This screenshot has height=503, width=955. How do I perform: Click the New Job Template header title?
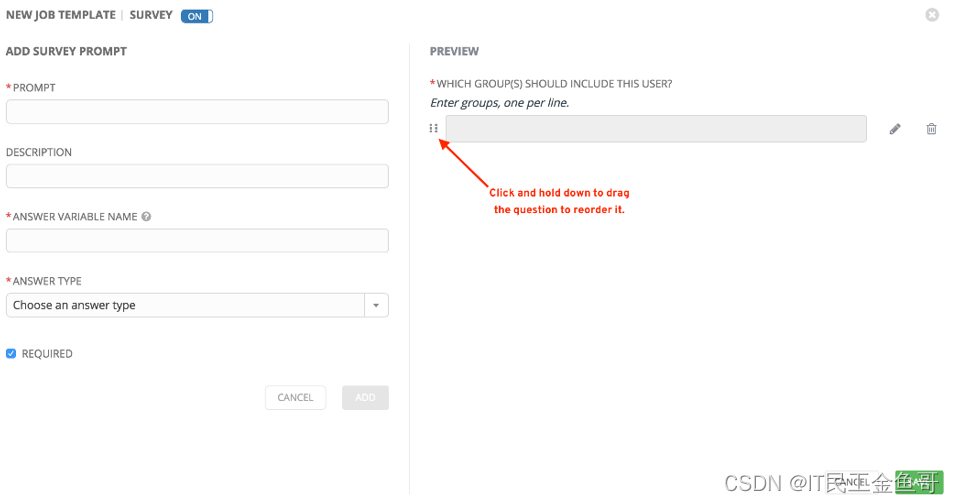coord(61,15)
